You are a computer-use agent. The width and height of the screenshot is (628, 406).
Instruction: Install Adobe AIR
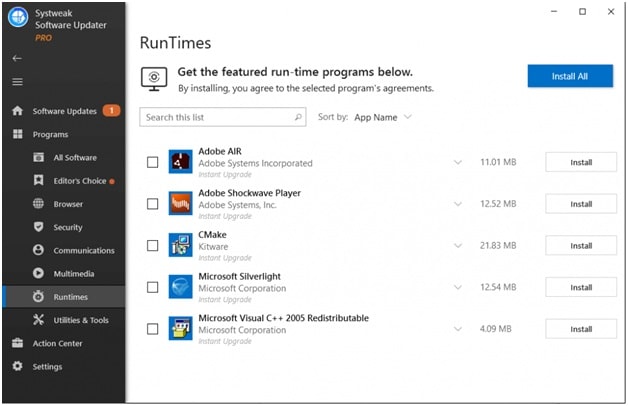pos(581,162)
